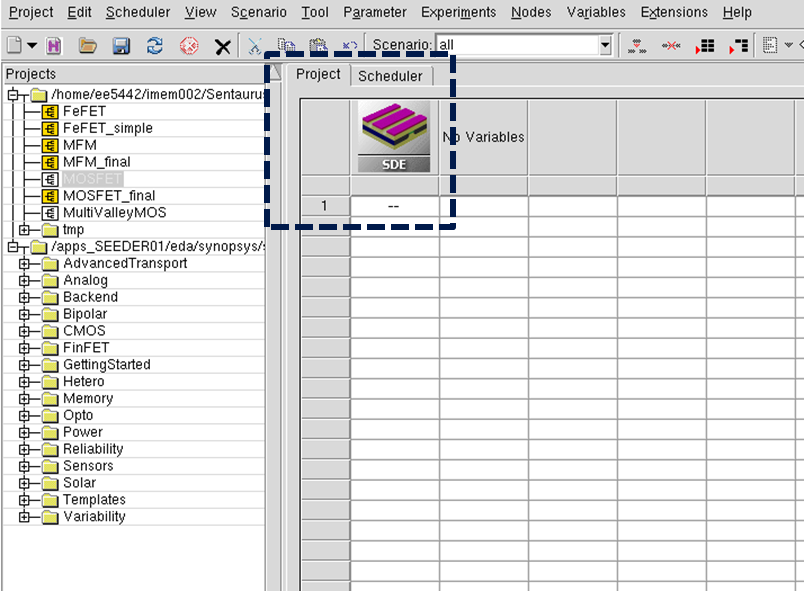Open the Extensions menu
The width and height of the screenshot is (804, 591).
[x=674, y=12]
